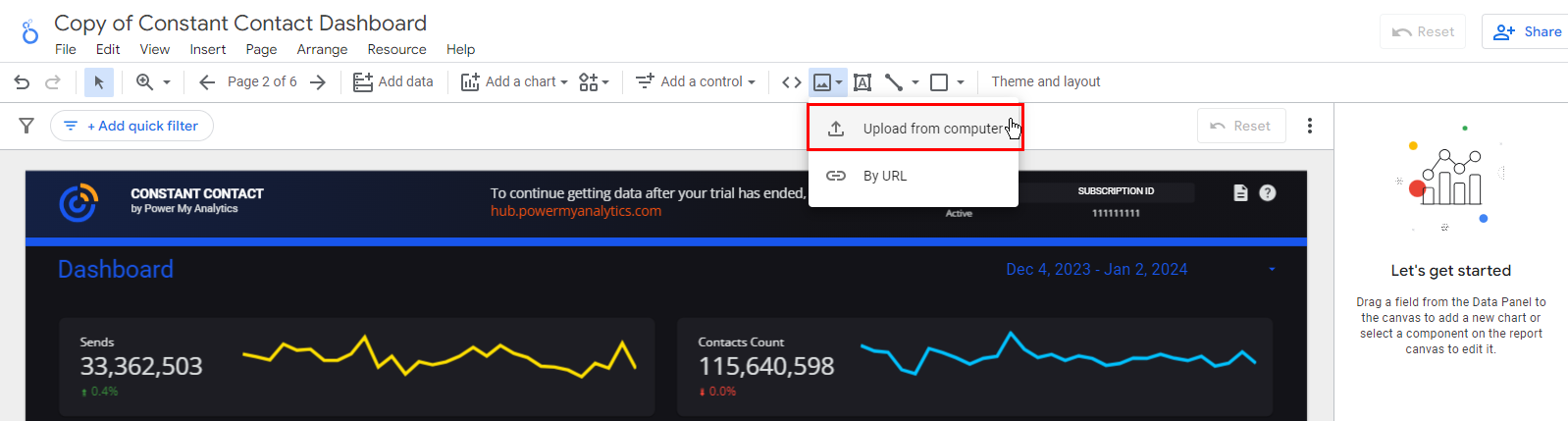Go to next page arrow

(317, 82)
